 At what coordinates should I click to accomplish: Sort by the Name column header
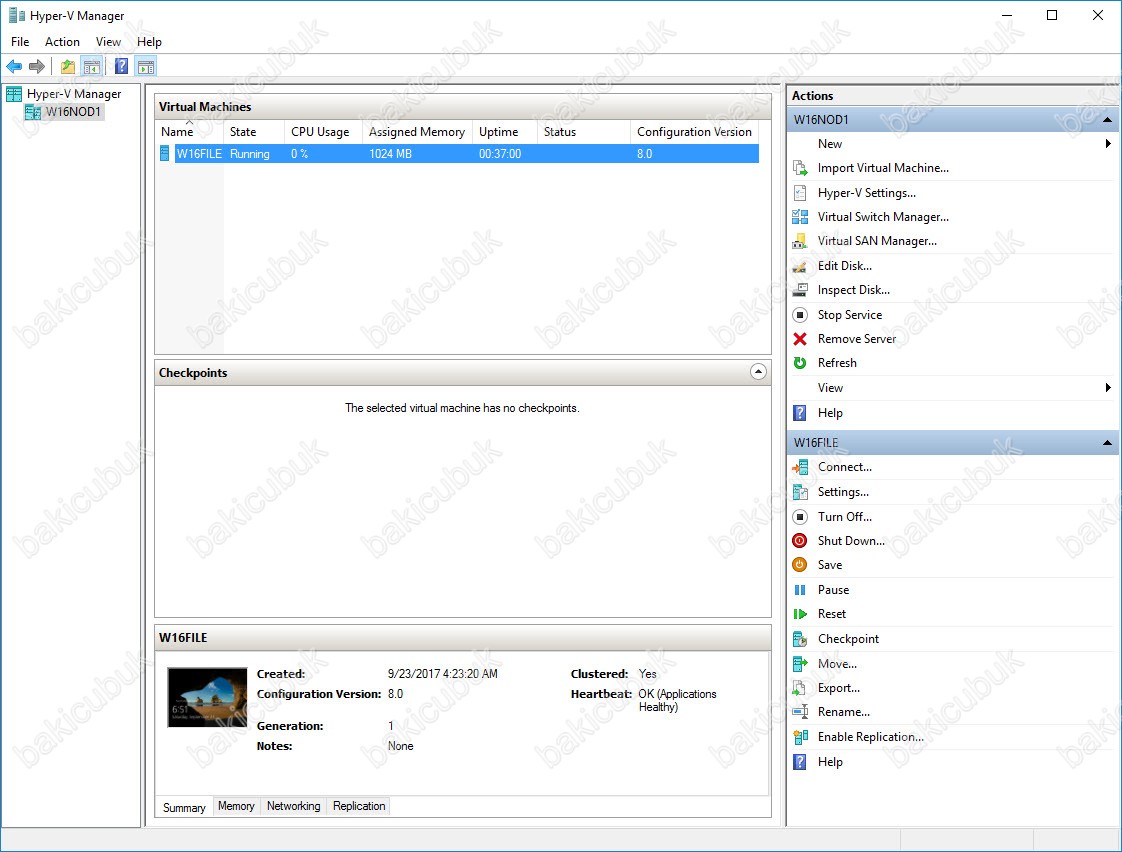[190, 132]
